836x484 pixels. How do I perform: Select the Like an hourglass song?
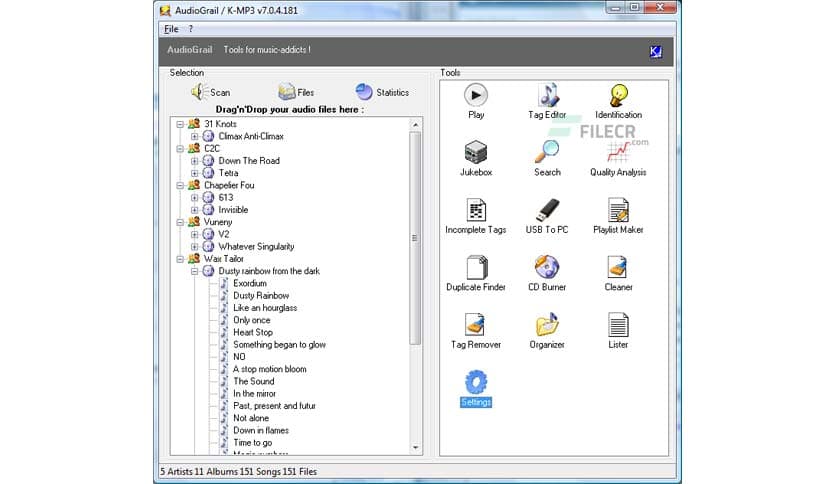[x=265, y=308]
